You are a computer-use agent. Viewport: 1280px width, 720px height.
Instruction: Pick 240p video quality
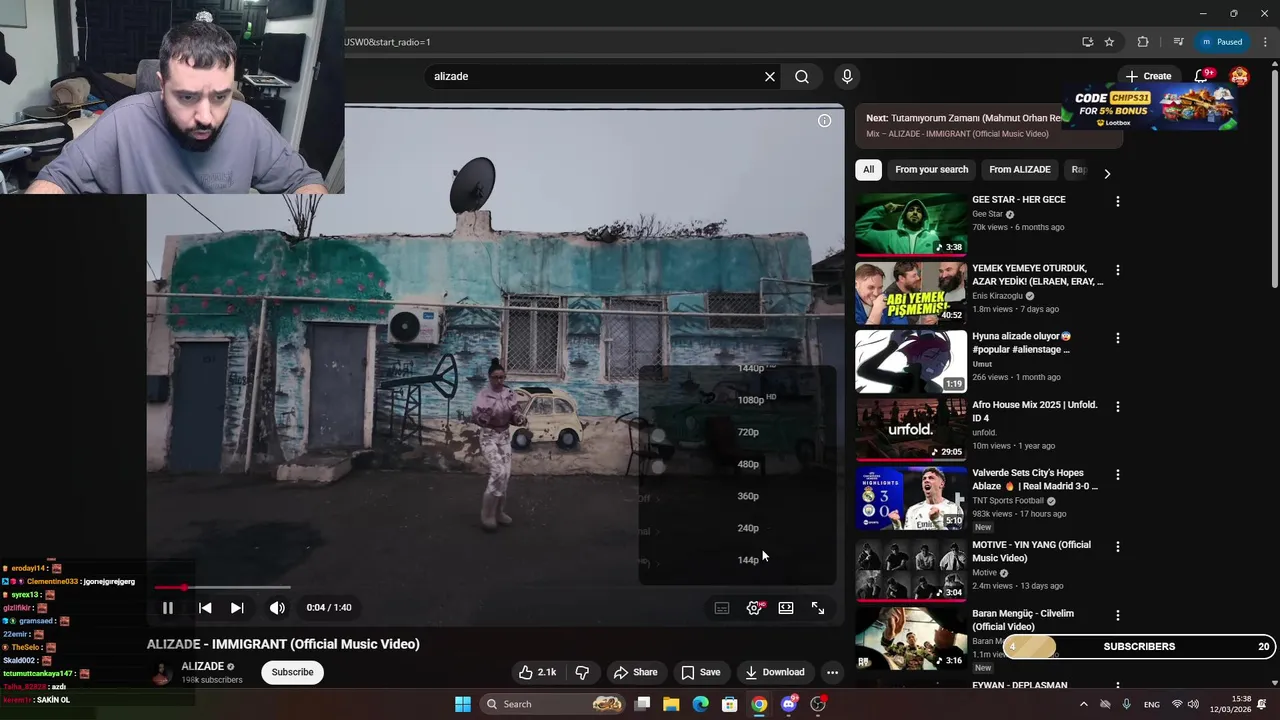[748, 528]
